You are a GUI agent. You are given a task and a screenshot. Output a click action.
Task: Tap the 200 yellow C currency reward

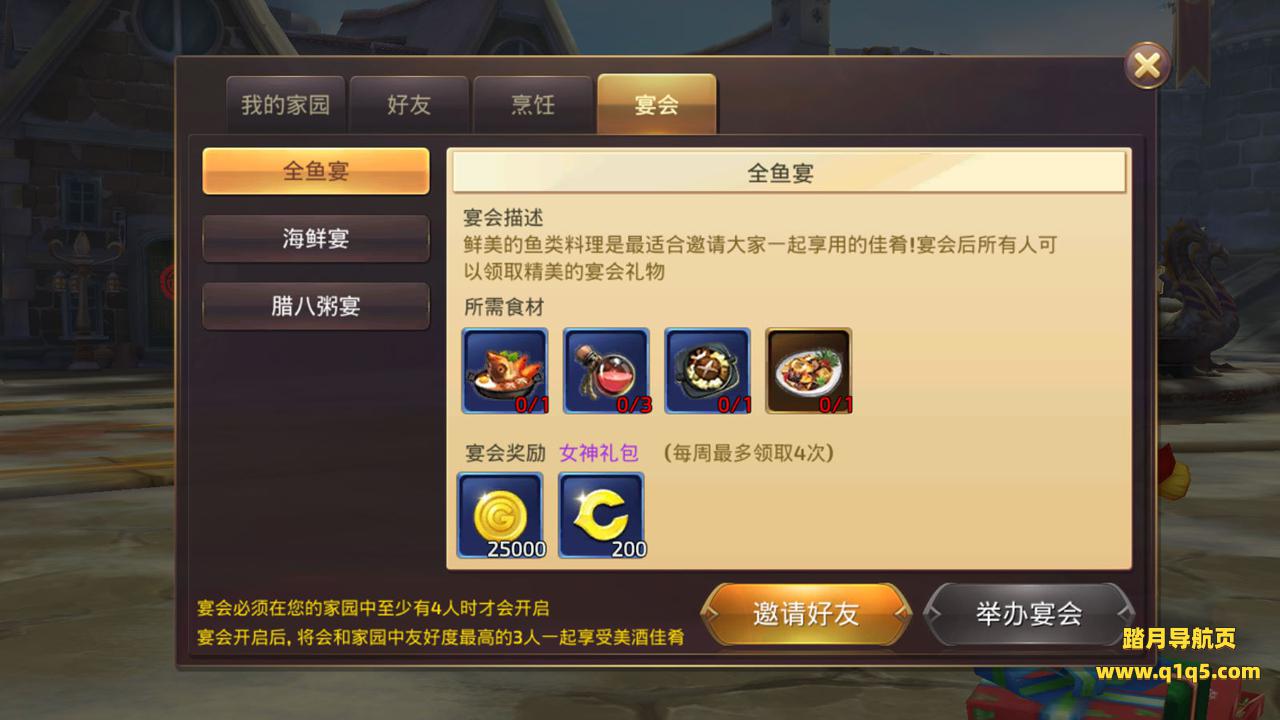tap(602, 515)
